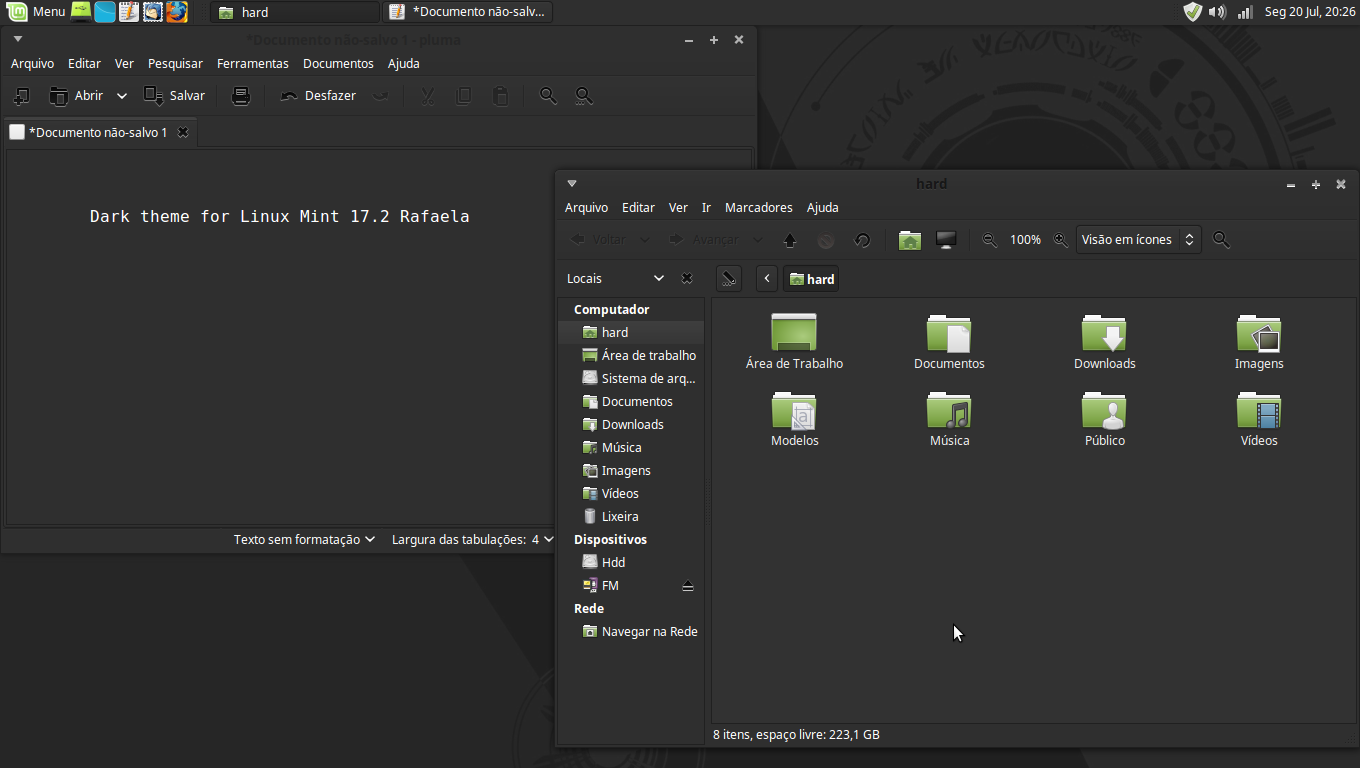Screen dimensions: 1360x768
Task: Go up one folder with up-arrow icon
Action: (x=790, y=240)
